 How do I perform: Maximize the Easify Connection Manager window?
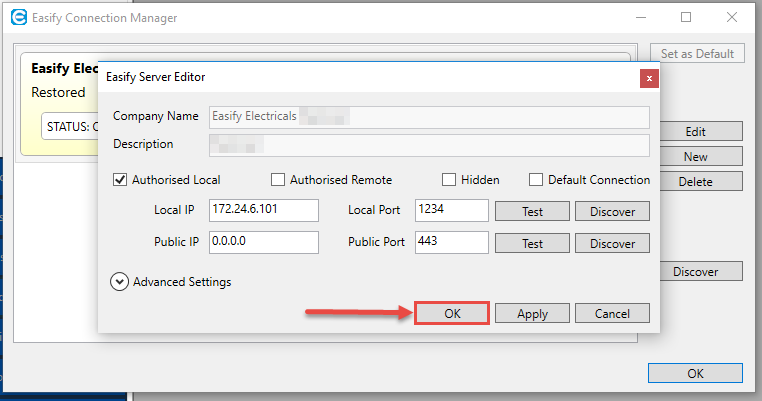click(x=686, y=18)
